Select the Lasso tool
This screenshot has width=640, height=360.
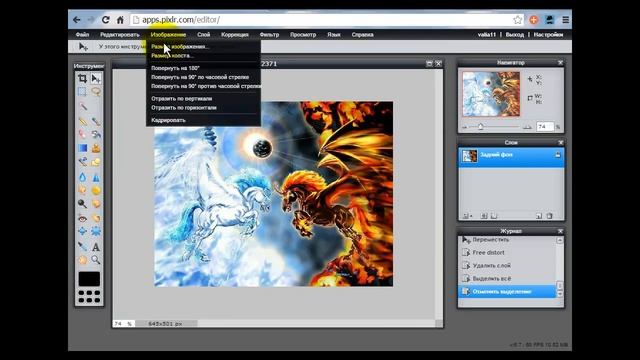click(x=96, y=91)
